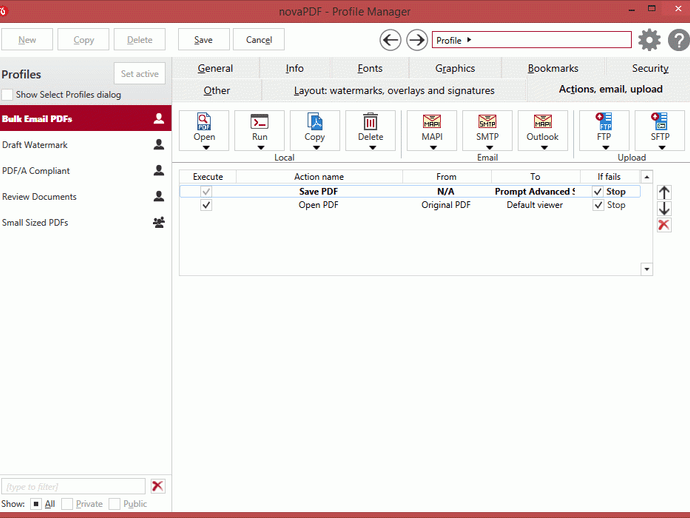Click the Run application action icon
The height and width of the screenshot is (518, 690).
point(259,121)
